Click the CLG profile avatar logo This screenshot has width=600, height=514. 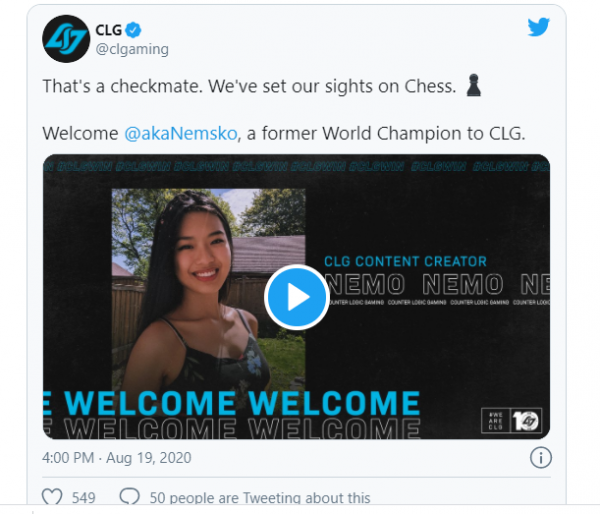[66, 39]
